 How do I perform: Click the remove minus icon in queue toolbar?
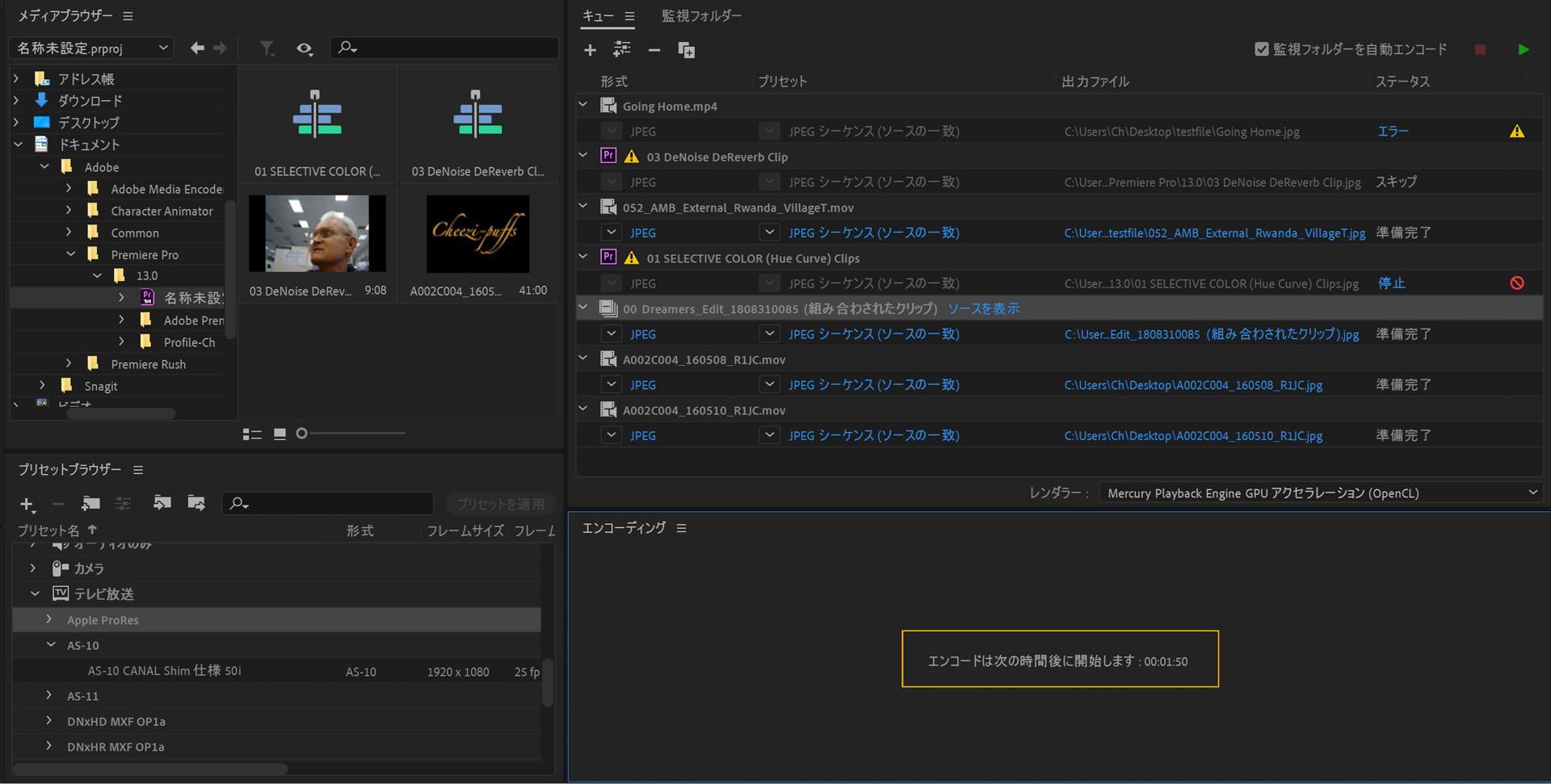(x=654, y=50)
